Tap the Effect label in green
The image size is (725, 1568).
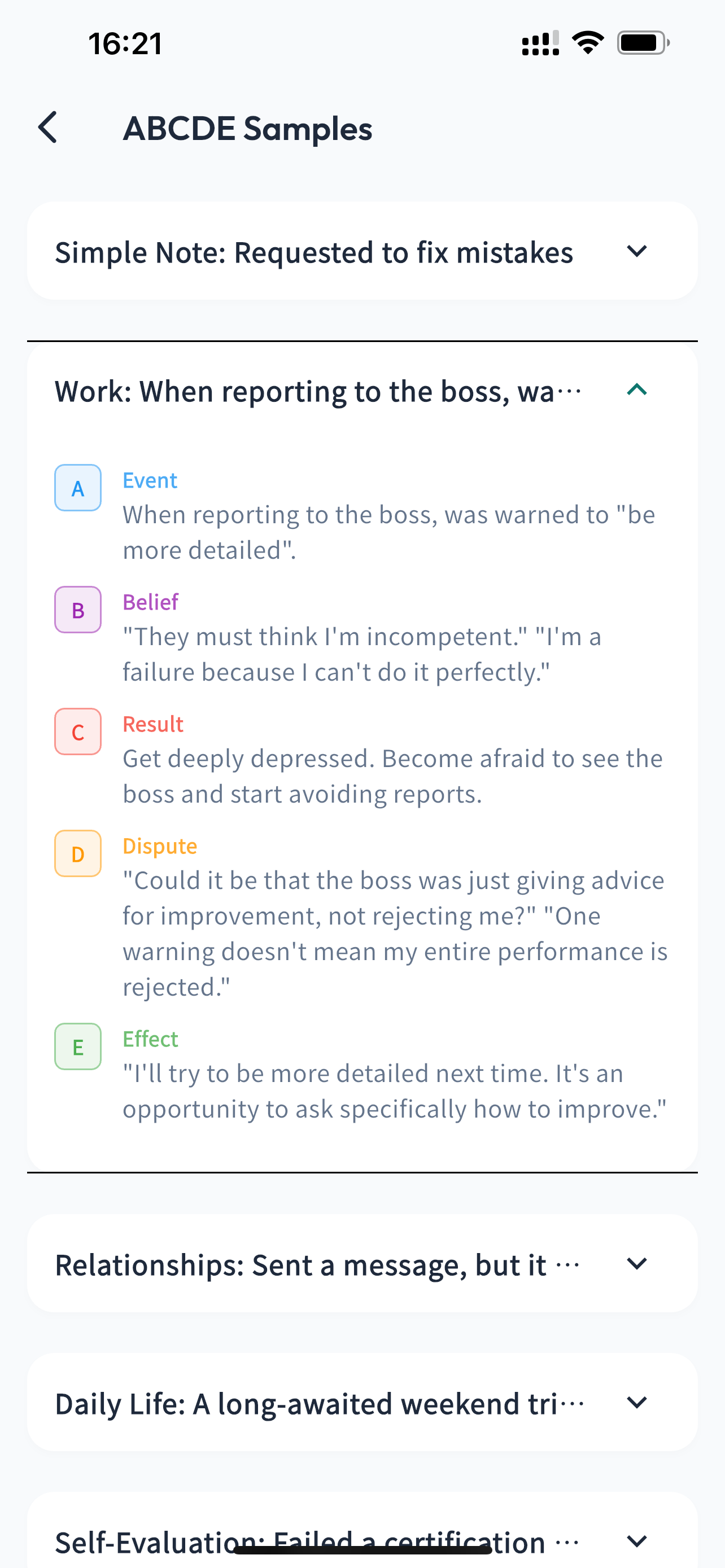[150, 1039]
